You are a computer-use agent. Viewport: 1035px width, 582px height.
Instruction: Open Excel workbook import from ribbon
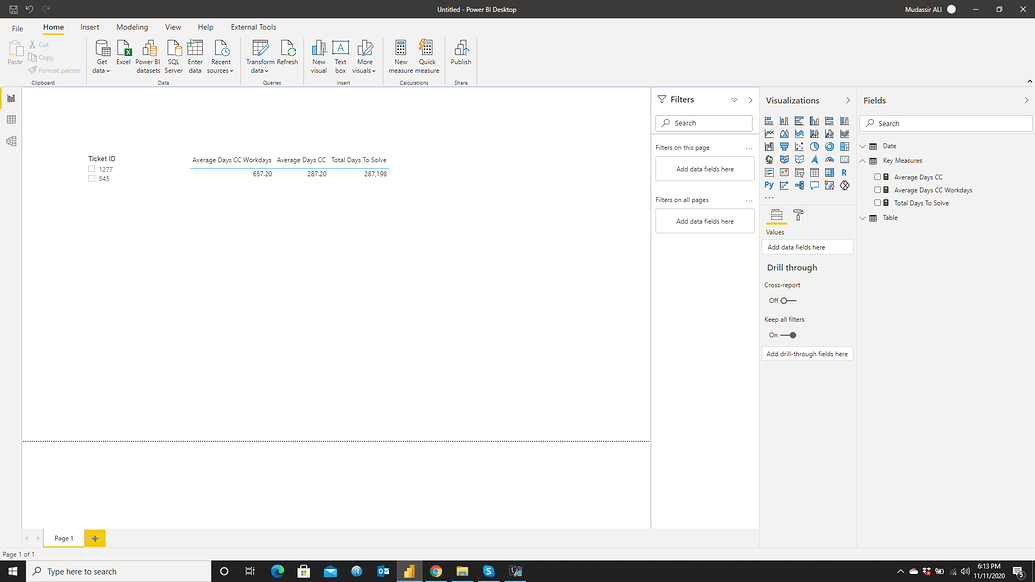tap(123, 55)
